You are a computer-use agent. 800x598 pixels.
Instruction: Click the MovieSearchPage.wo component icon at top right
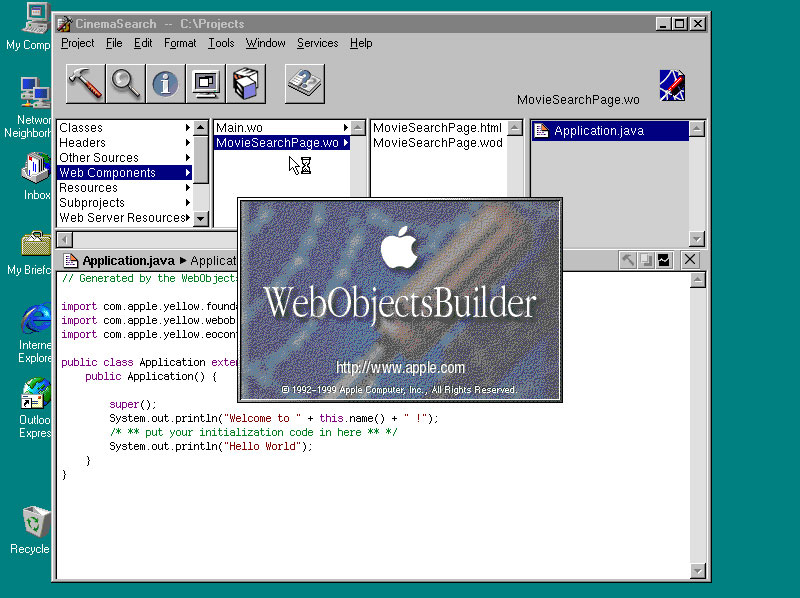point(671,85)
